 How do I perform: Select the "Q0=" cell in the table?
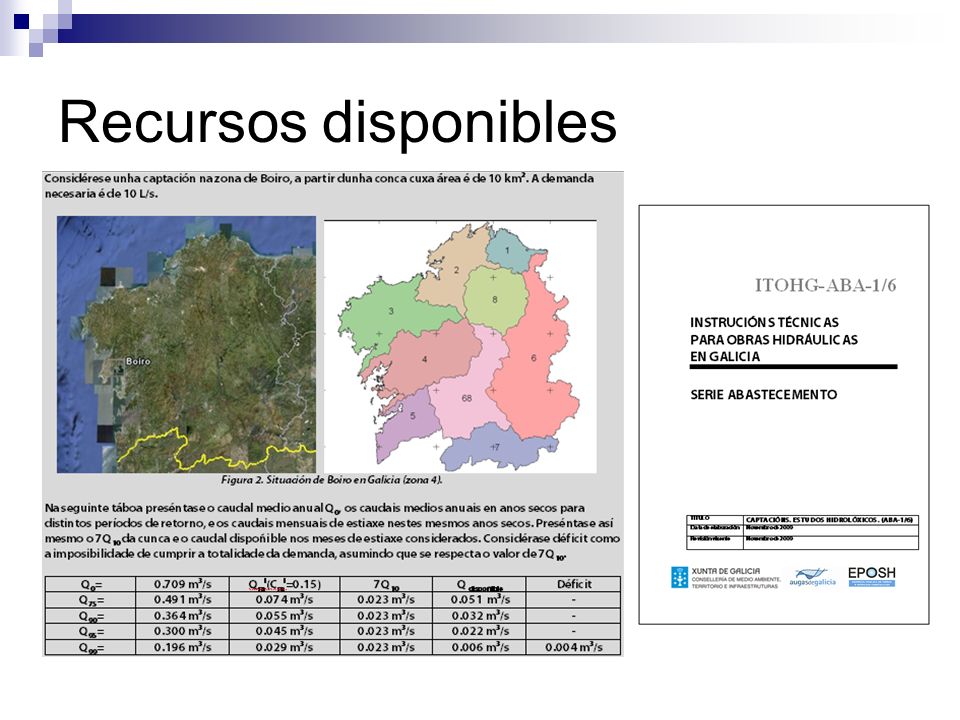90,584
